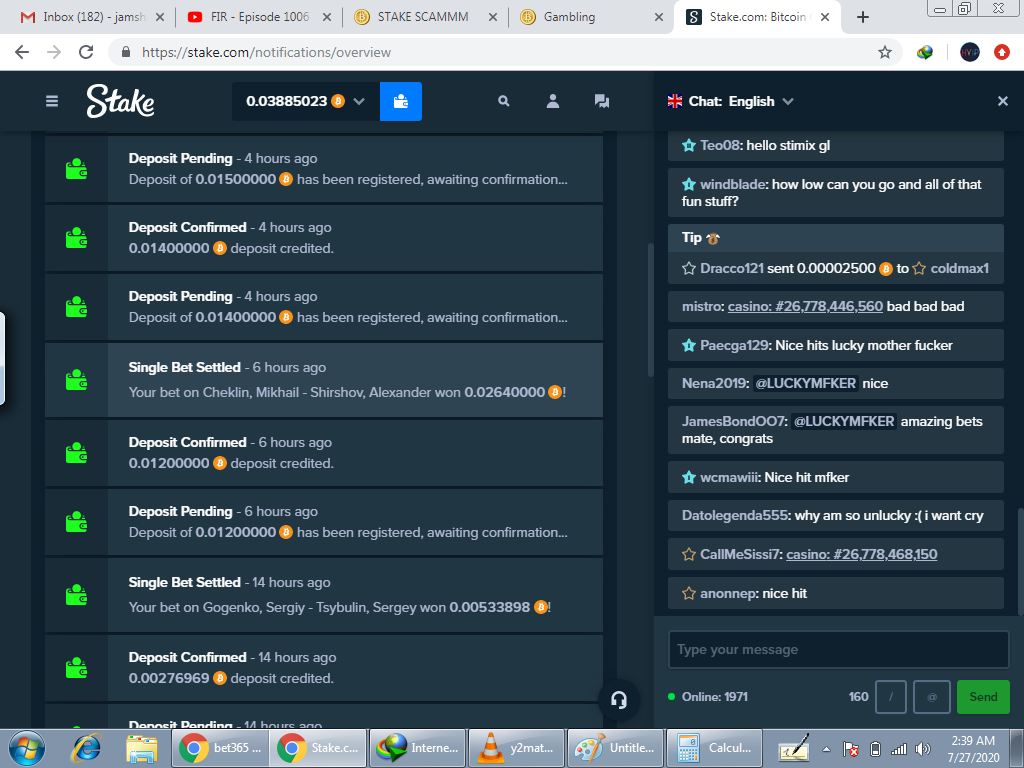Viewport: 1024px width, 768px height.
Task: Open the Single Bet Settled 6 hours ago notification
Action: (323, 380)
